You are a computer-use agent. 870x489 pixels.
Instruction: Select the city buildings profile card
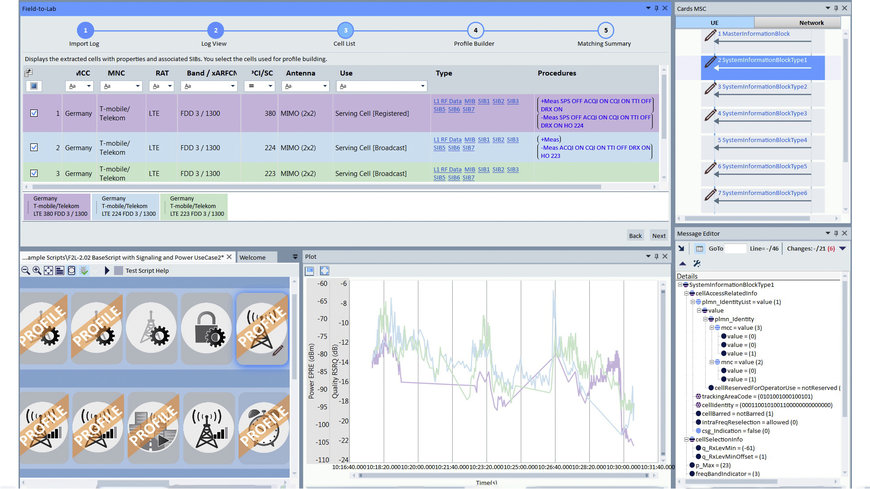point(152,427)
